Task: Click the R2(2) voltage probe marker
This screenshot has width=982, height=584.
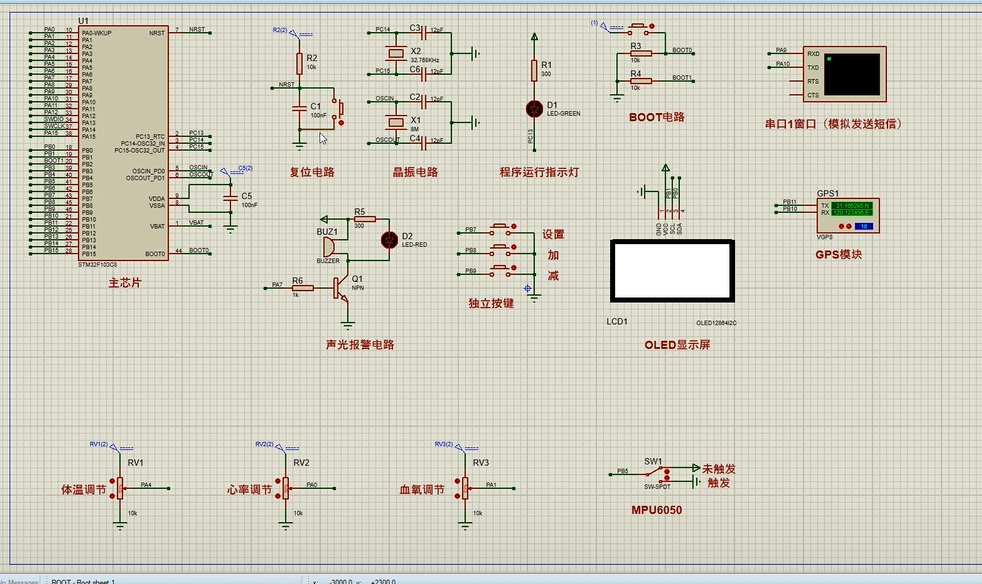Action: [292, 31]
